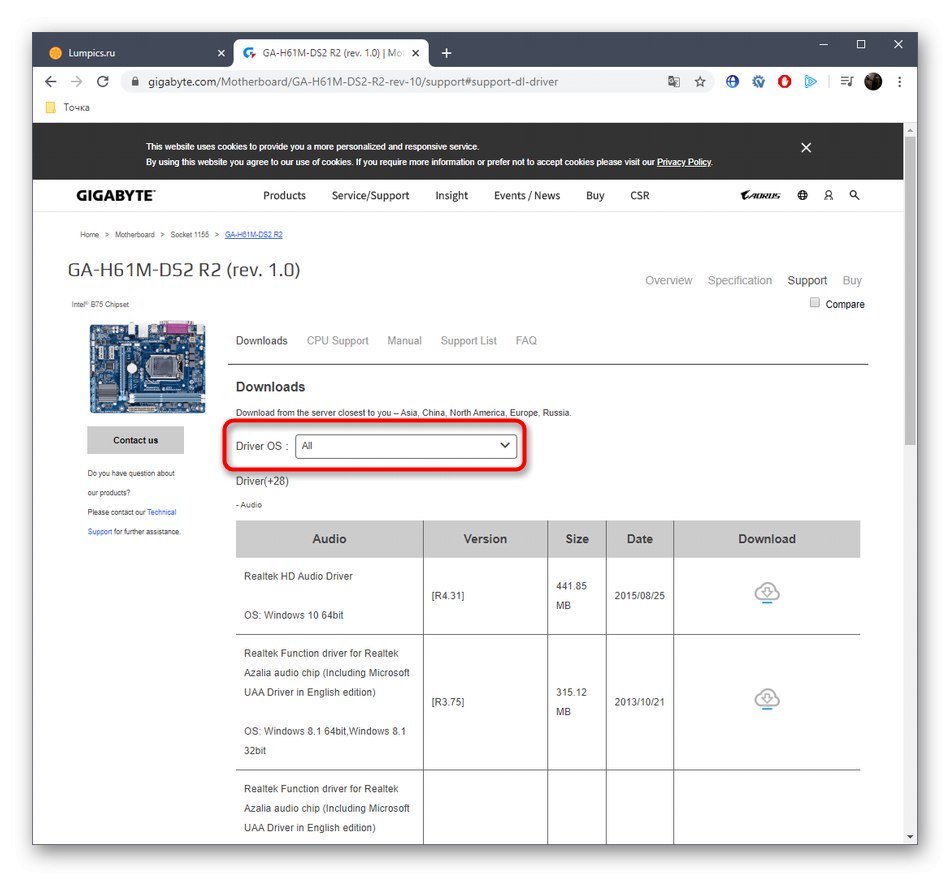This screenshot has width=950, height=877.
Task: Open the Technical Support link
Action: [161, 512]
